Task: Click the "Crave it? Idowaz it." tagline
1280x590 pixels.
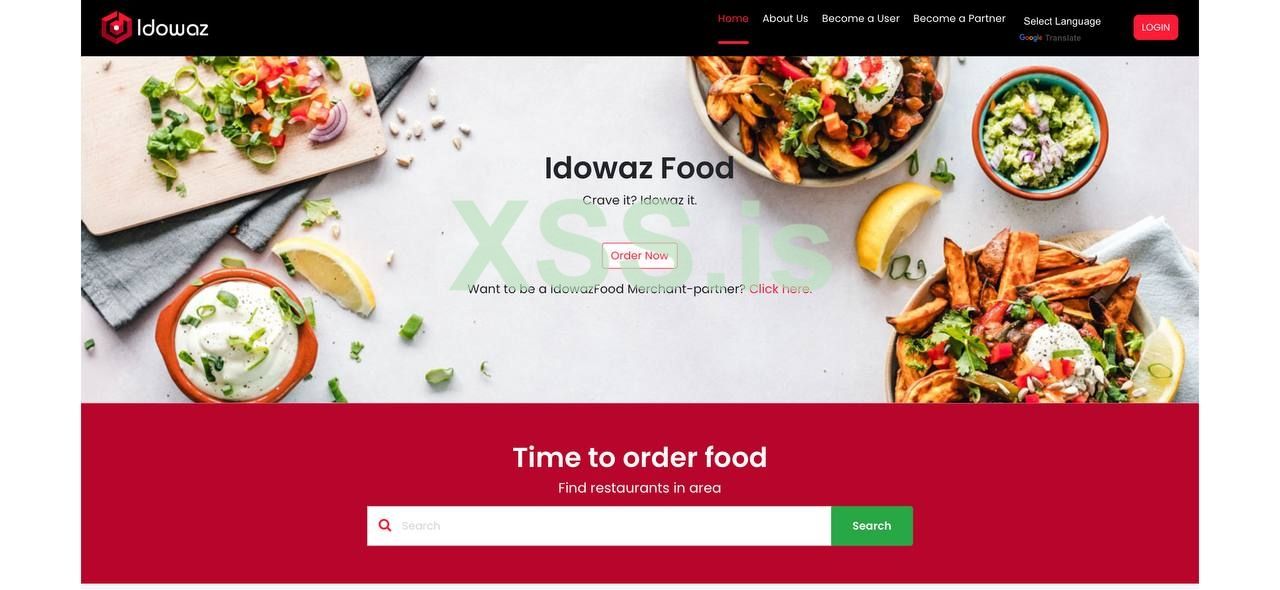Action: 640,200
